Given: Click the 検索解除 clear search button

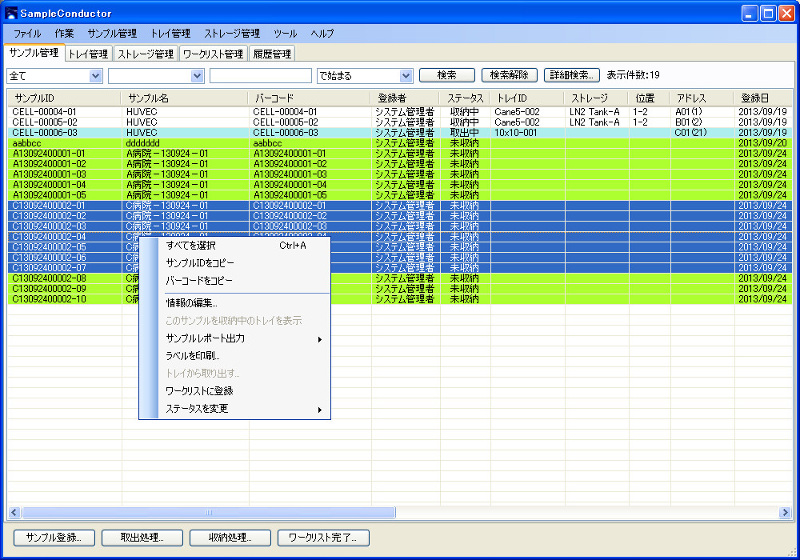Looking at the screenshot, I should coord(509,75).
